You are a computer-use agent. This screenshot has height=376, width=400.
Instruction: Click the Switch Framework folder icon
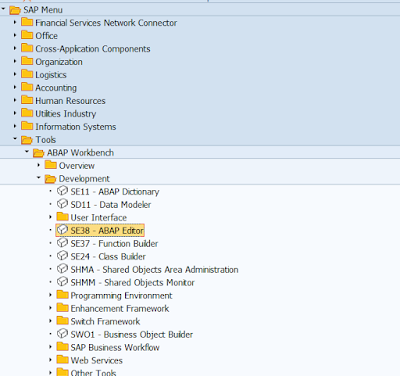point(62,321)
